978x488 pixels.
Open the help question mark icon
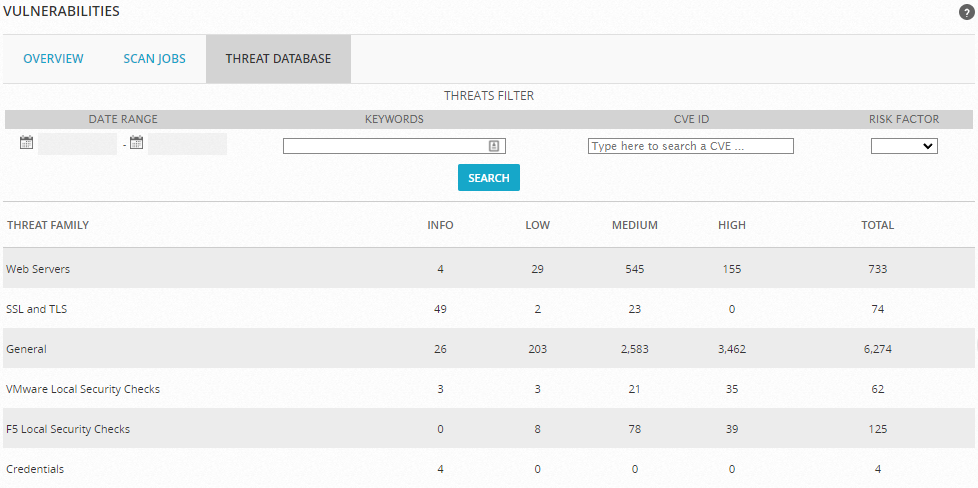(966, 12)
